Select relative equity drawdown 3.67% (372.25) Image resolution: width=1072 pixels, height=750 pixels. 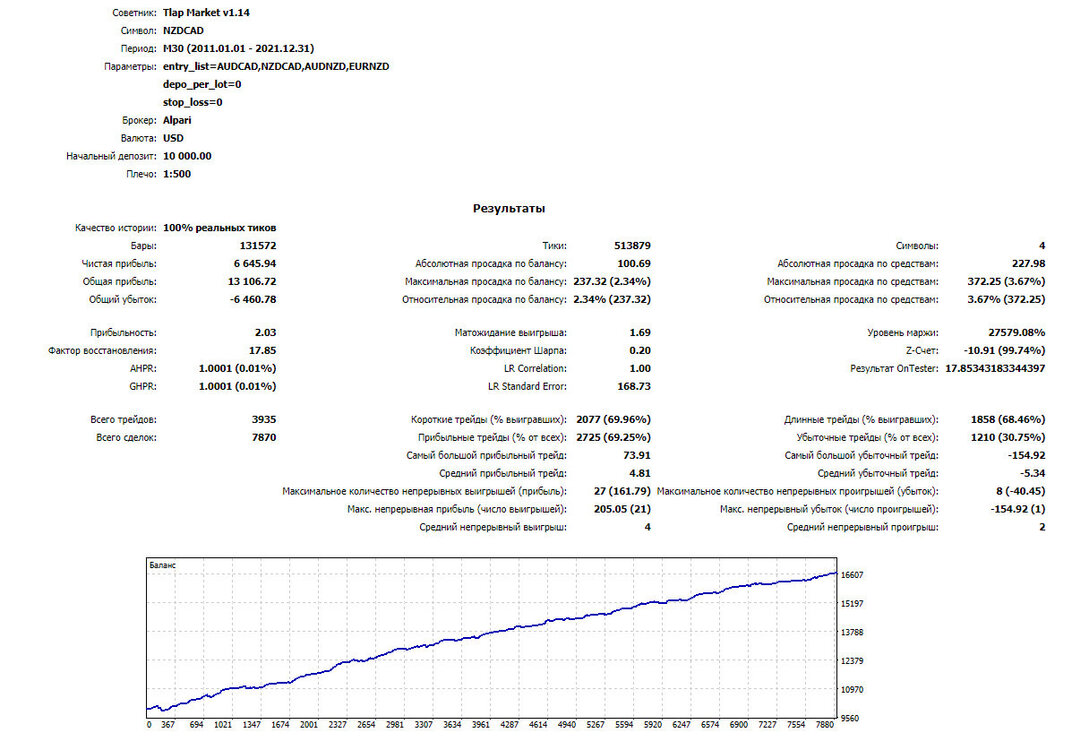pyautogui.click(x=1006, y=299)
